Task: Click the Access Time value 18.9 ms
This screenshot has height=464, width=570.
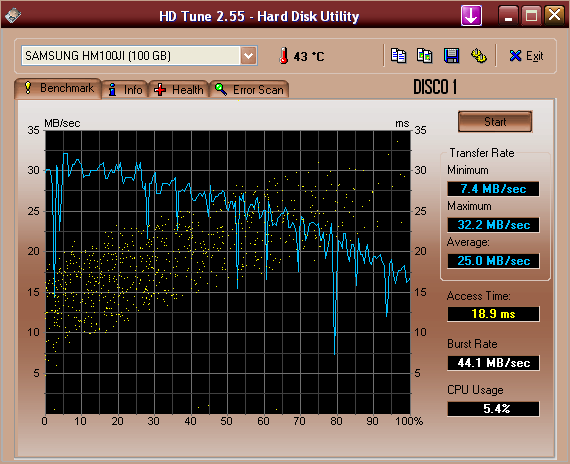Action: [x=493, y=314]
